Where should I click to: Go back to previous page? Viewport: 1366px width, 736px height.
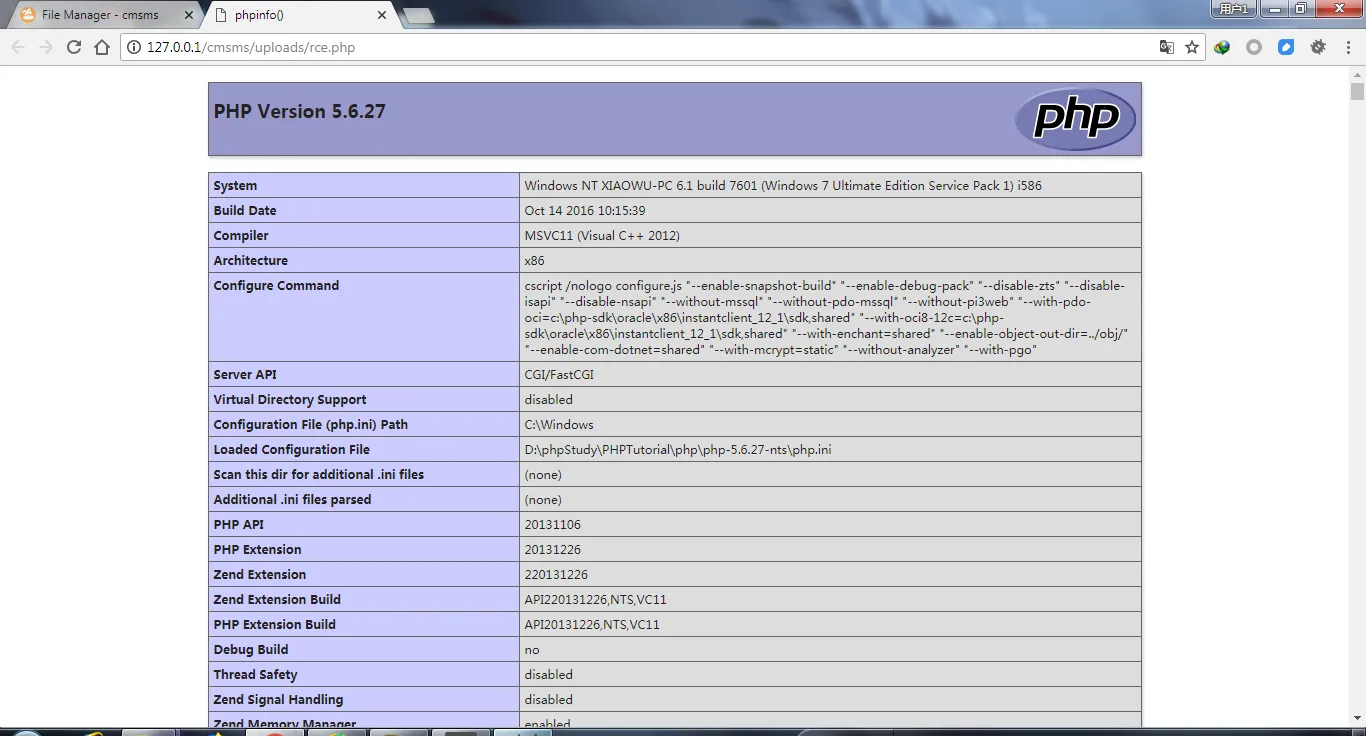pyautogui.click(x=18, y=47)
